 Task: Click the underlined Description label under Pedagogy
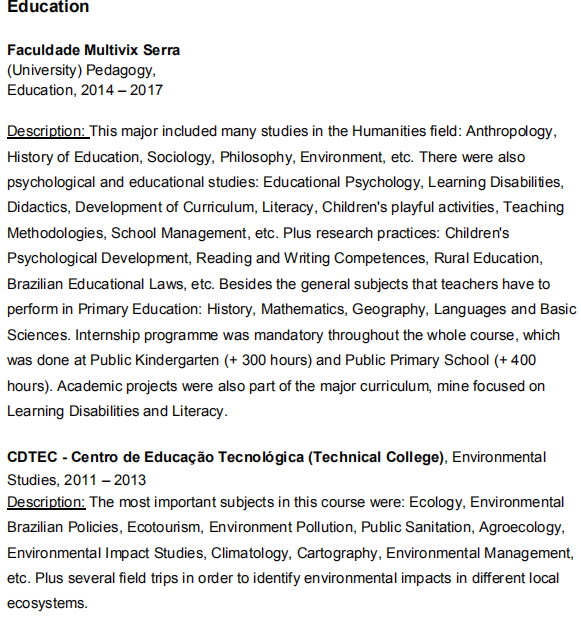[x=48, y=132]
